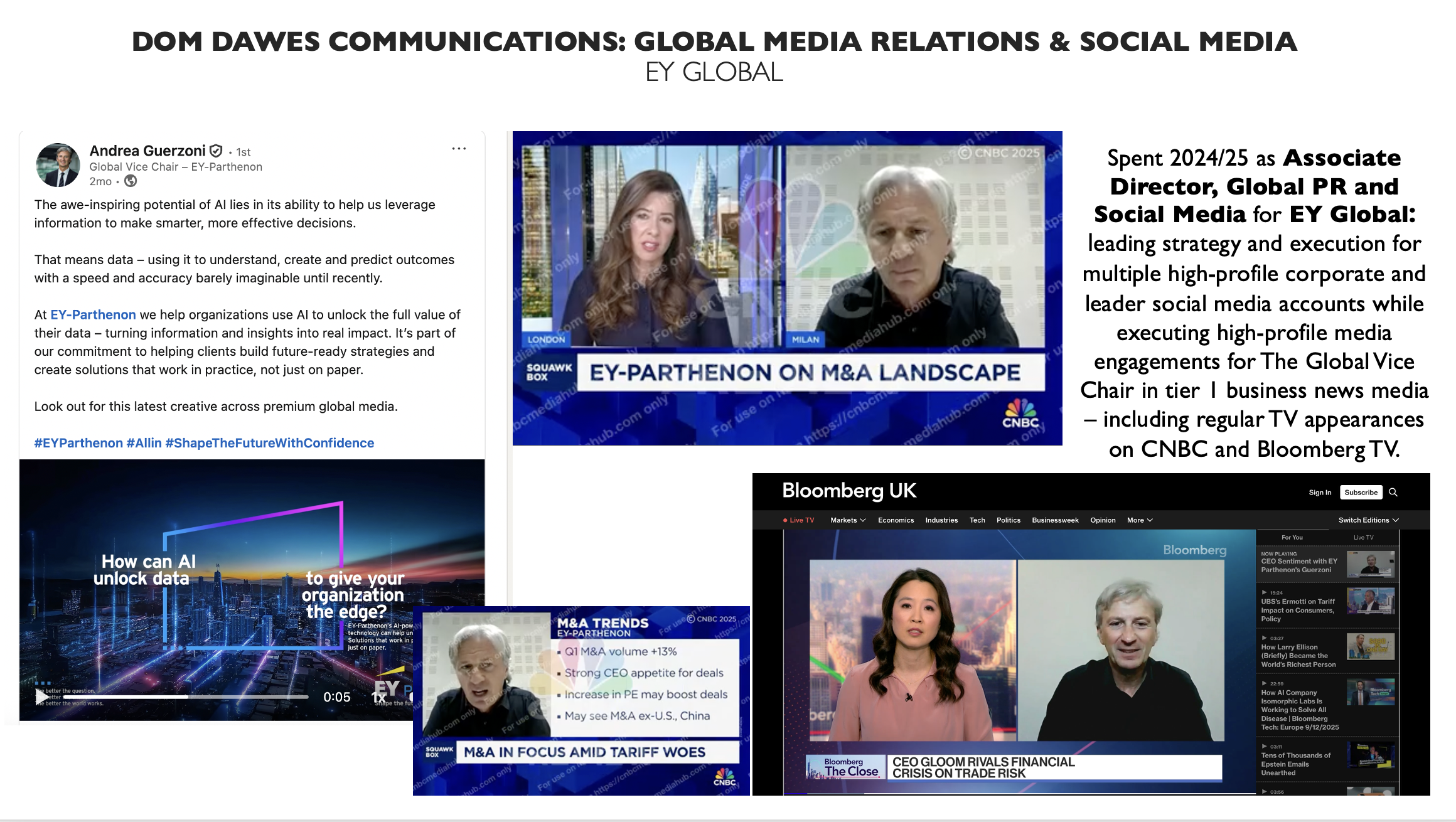Open the Economics menu item
The image size is (1456, 822).
coord(896,520)
